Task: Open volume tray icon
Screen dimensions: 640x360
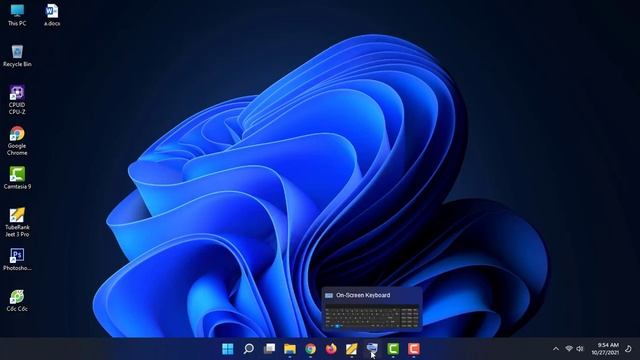Action: [580, 349]
